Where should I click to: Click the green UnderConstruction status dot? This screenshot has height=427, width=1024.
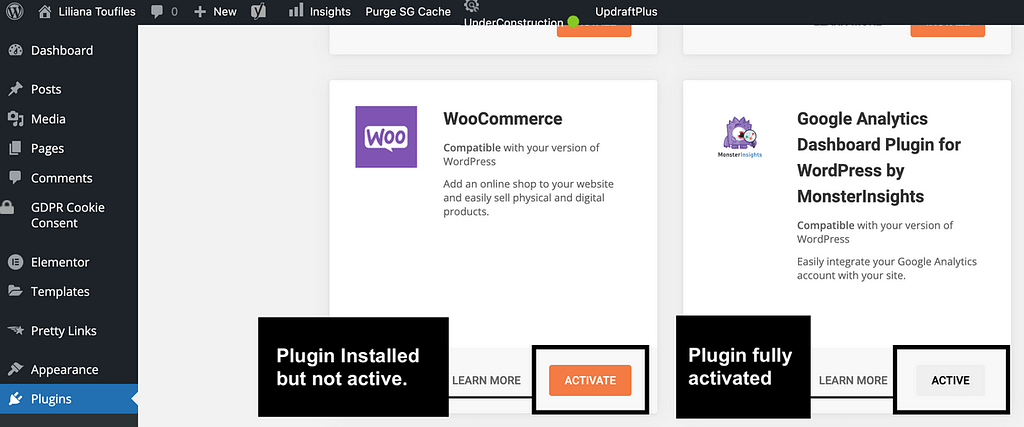point(573,22)
